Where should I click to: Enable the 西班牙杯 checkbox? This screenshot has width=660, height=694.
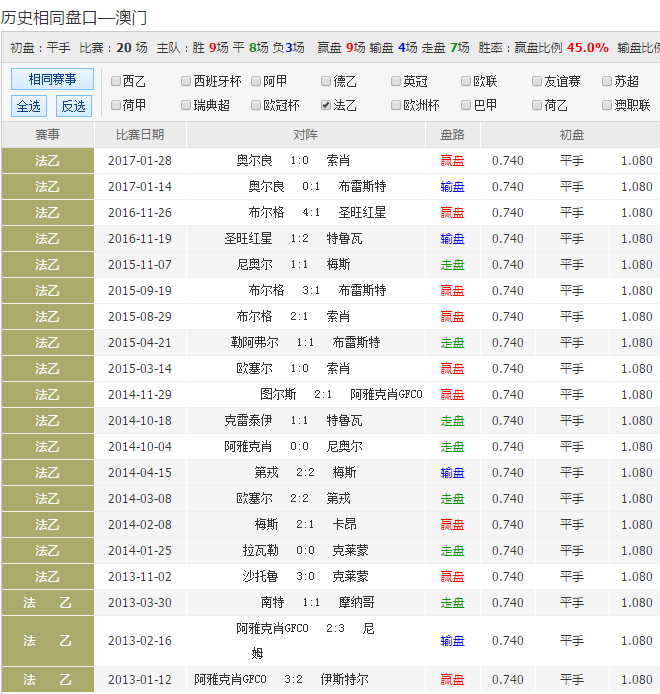pyautogui.click(x=186, y=81)
